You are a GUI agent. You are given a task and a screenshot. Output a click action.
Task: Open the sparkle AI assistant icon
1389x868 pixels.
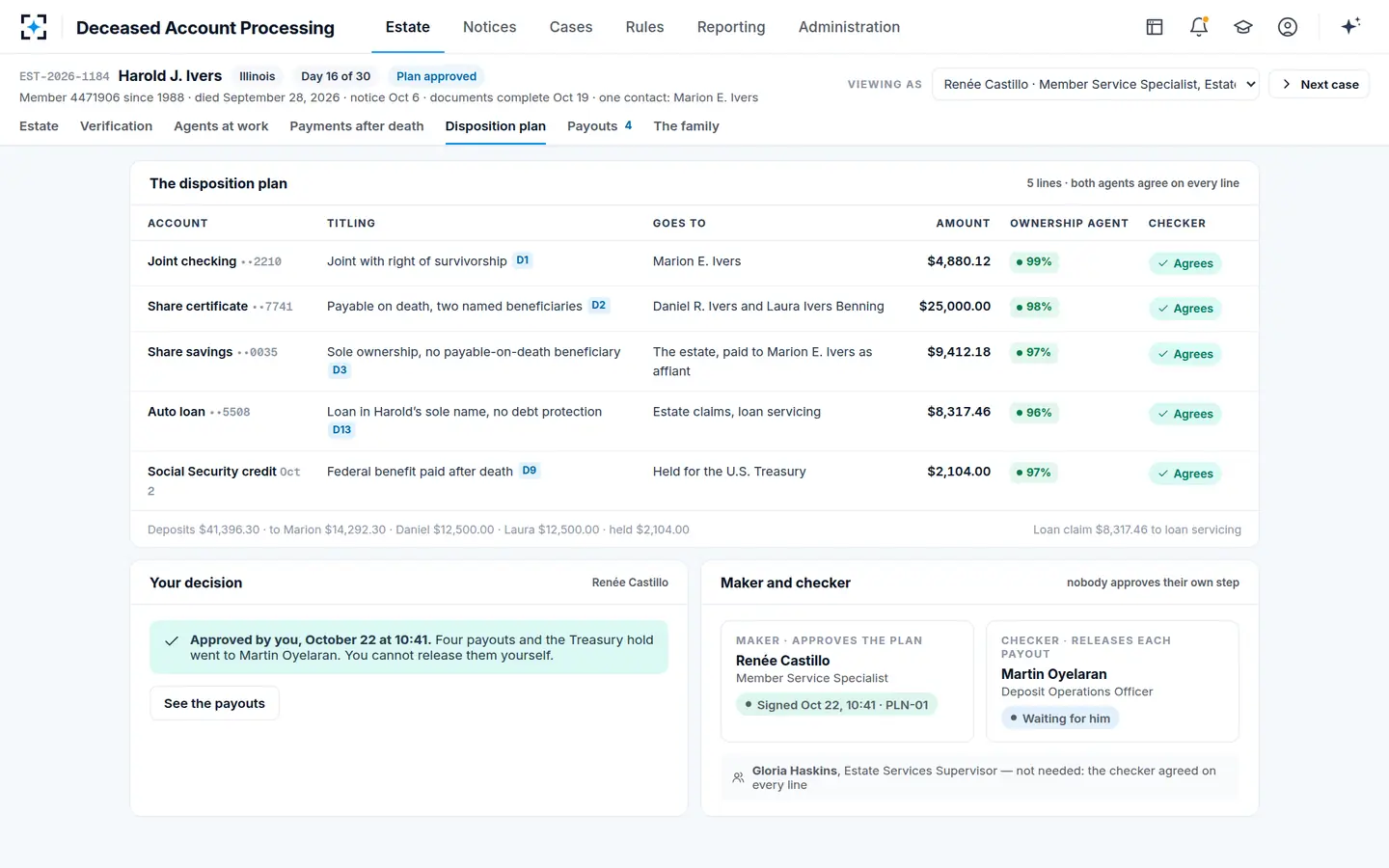click(x=1350, y=26)
